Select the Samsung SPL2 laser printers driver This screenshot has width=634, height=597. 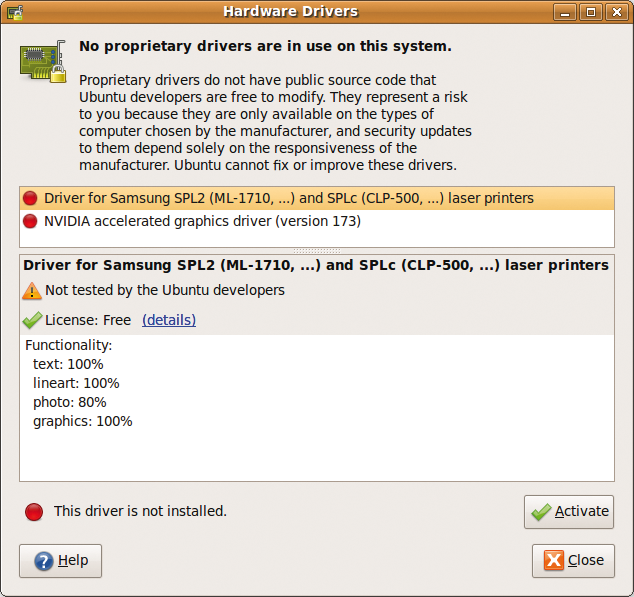(x=317, y=198)
